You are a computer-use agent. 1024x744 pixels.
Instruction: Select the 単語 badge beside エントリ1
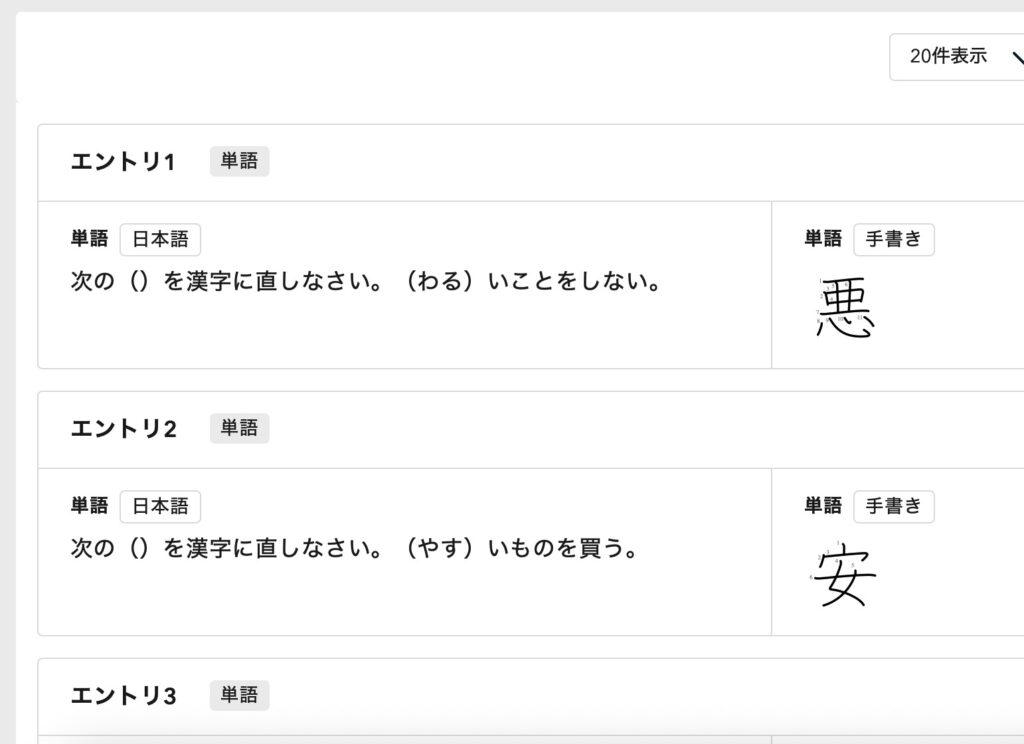239,161
